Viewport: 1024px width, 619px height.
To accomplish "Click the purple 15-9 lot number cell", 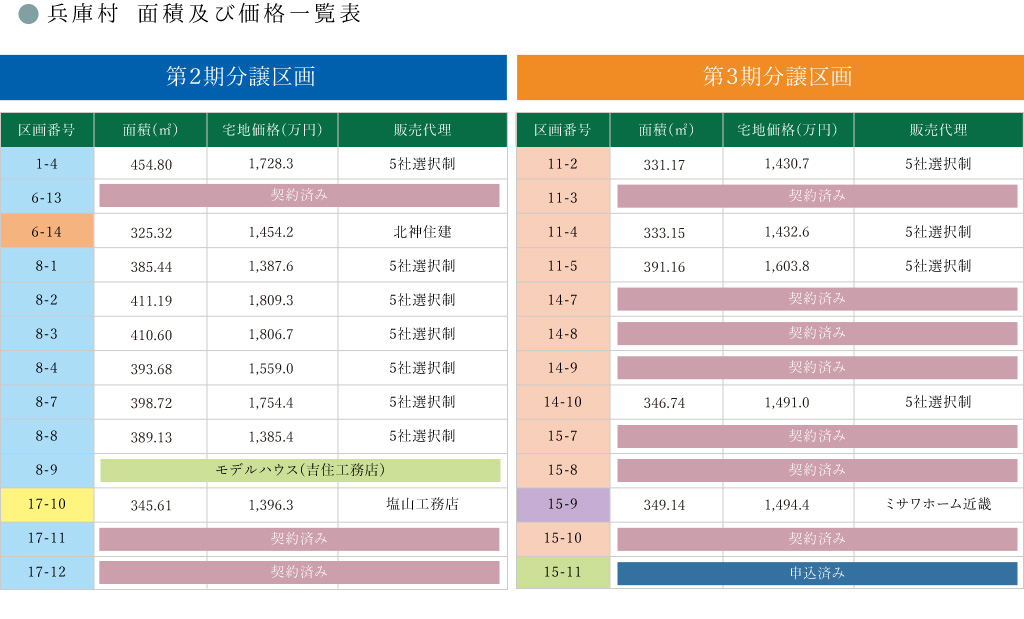I will (563, 505).
